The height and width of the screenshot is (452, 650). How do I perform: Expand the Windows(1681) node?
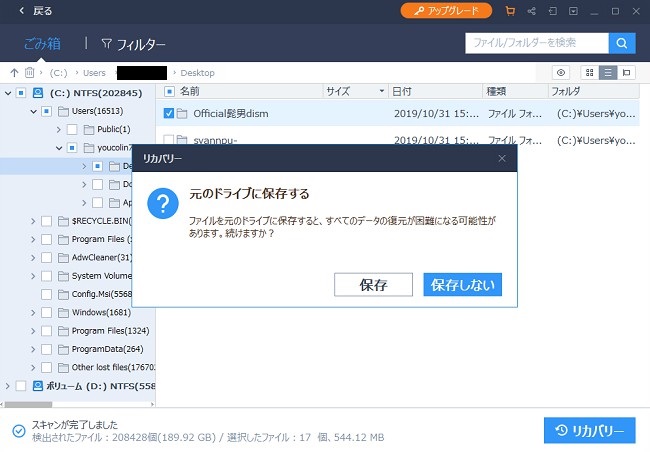[x=33, y=312]
